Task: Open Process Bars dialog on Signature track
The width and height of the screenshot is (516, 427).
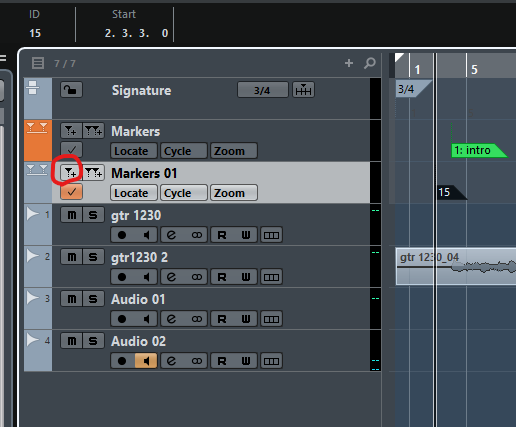Action: pos(303,90)
